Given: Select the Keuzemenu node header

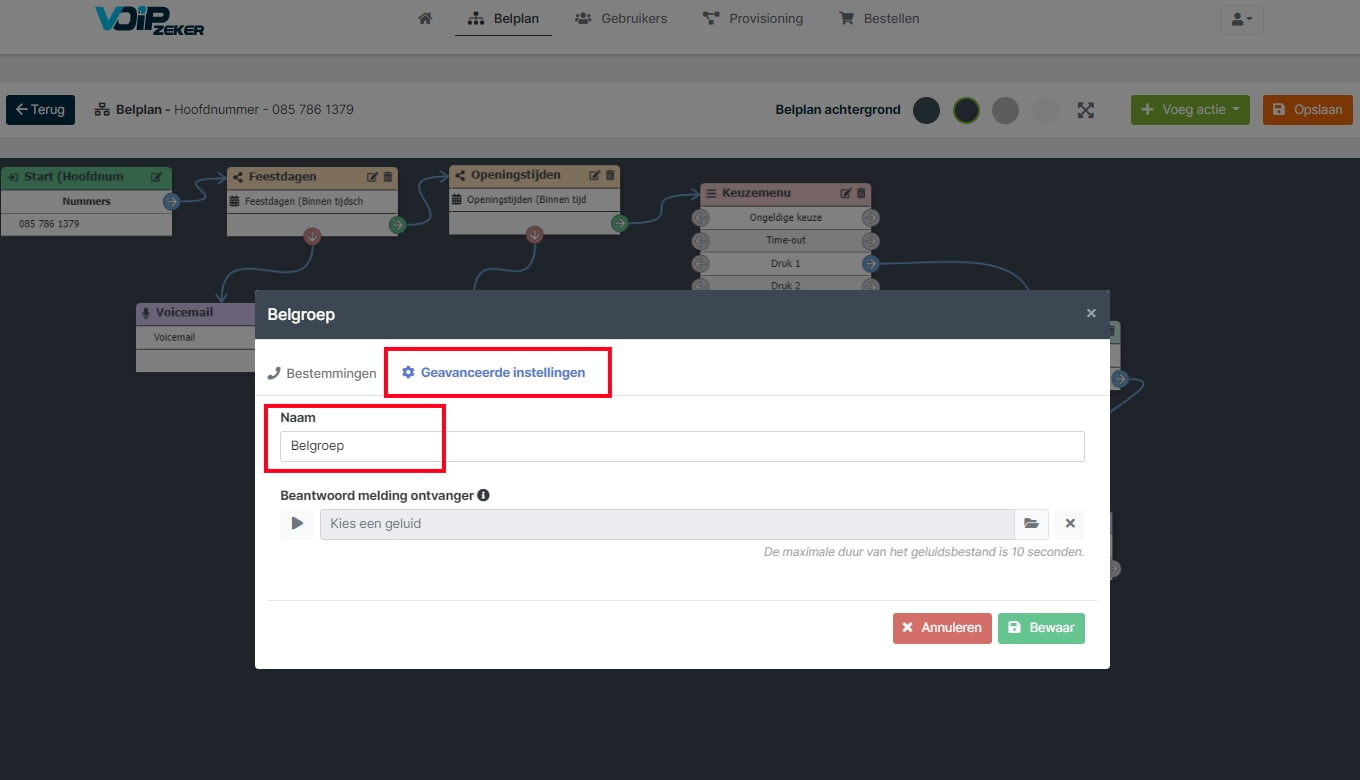Looking at the screenshot, I should [785, 193].
